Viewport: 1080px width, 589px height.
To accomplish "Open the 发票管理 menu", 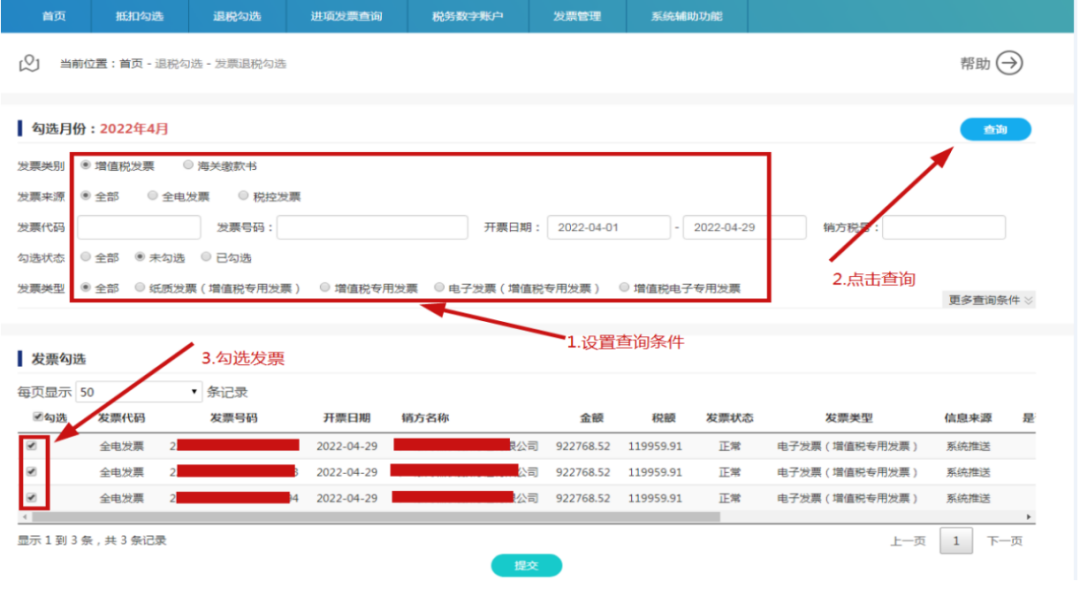I will [x=577, y=16].
